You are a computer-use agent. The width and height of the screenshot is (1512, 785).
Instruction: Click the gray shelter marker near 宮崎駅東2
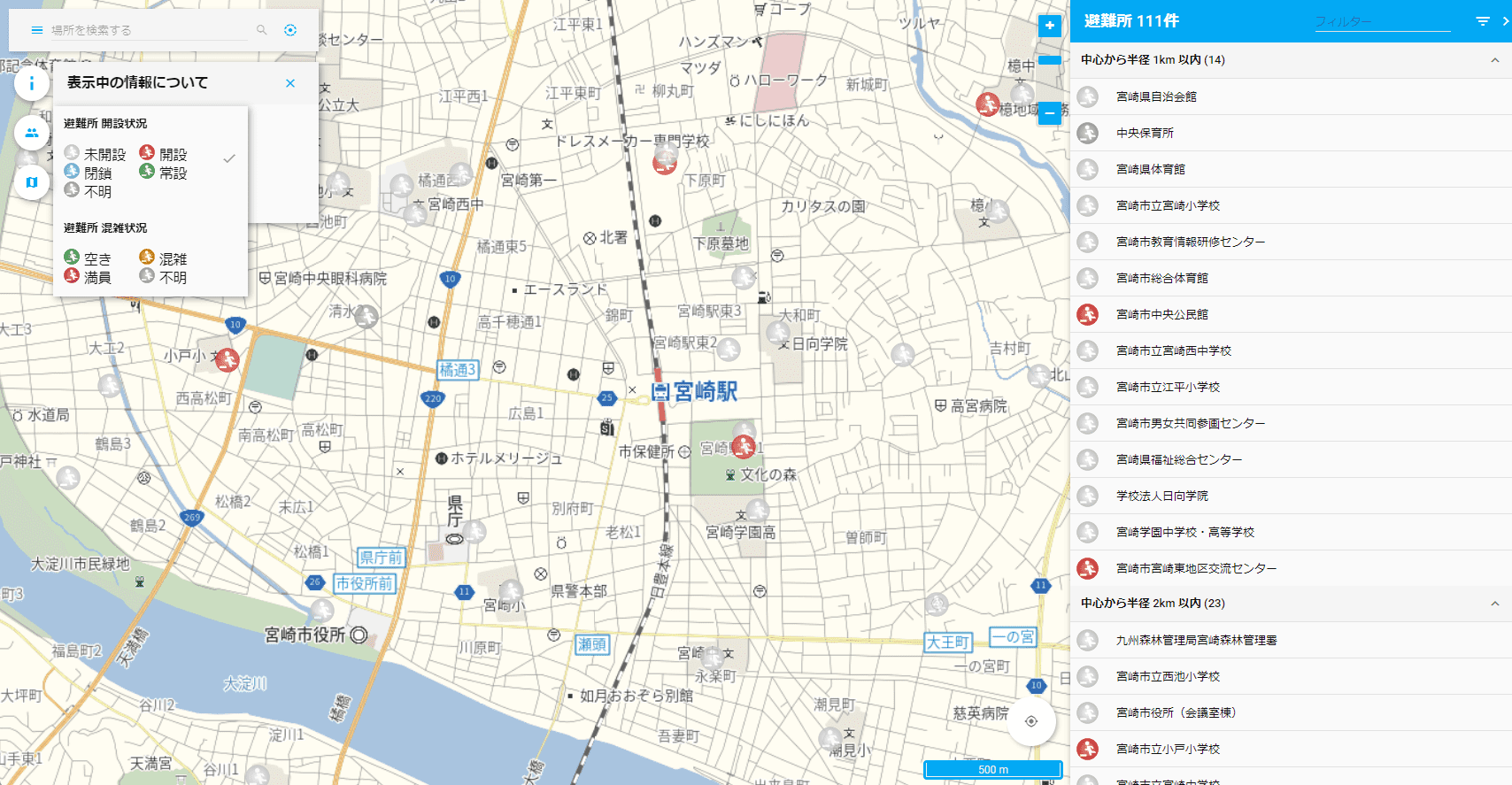point(729,350)
